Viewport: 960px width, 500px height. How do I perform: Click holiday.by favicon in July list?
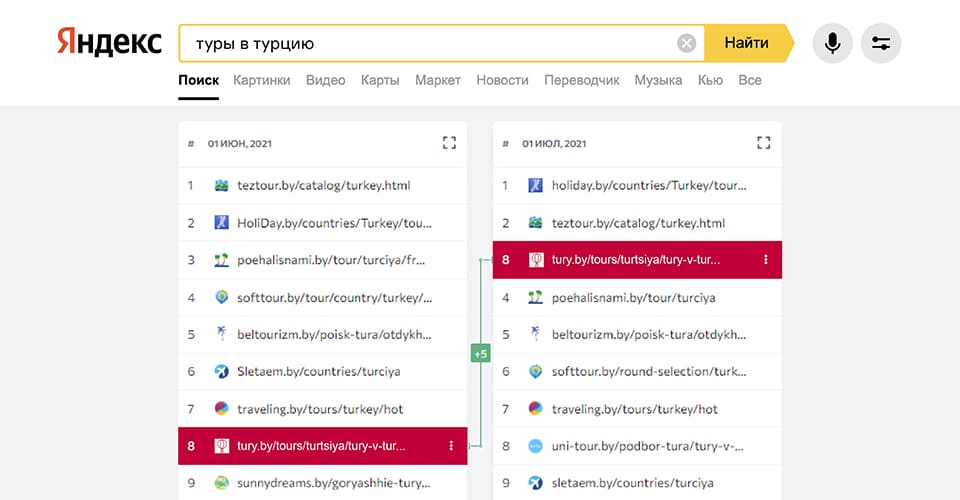536,185
